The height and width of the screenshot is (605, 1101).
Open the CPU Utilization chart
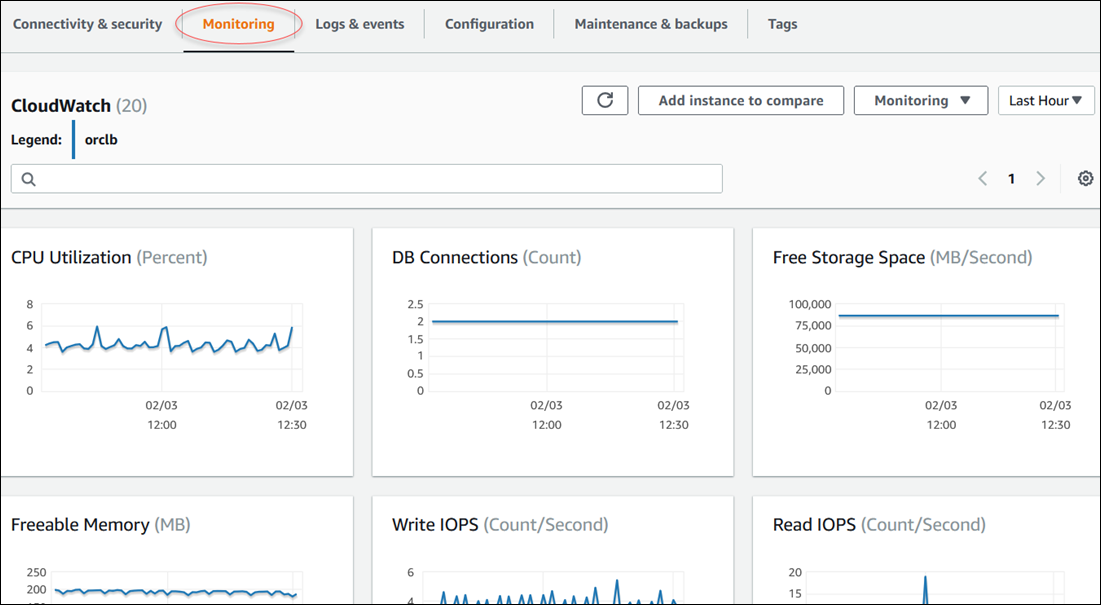point(176,350)
